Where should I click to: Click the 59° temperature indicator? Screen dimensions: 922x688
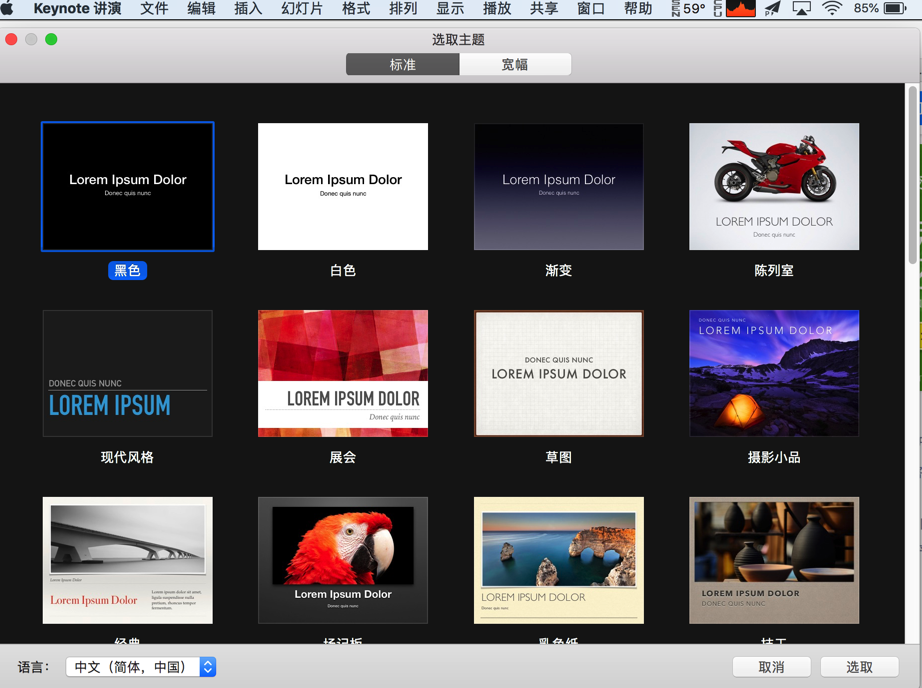pyautogui.click(x=693, y=8)
